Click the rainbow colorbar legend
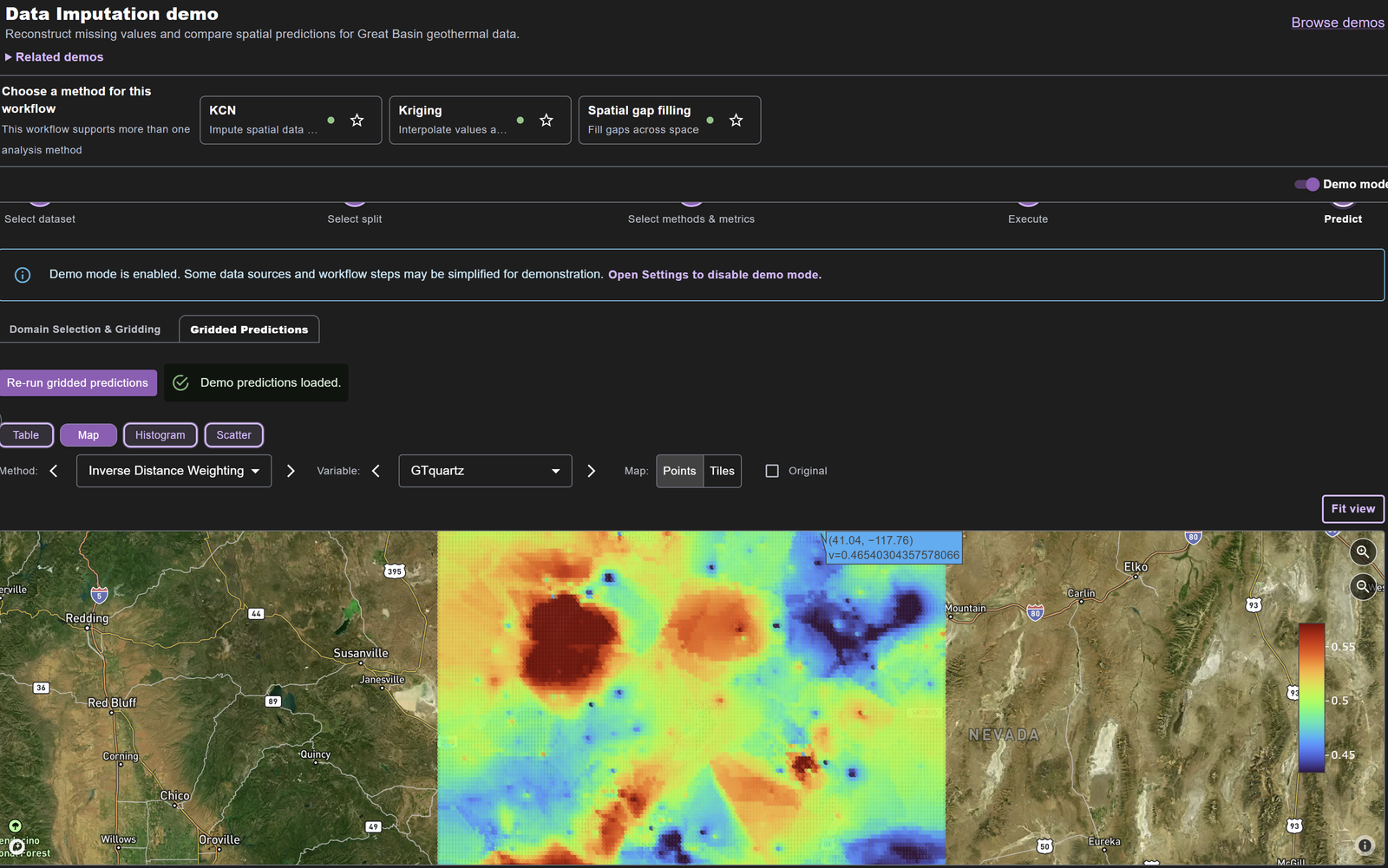1388x868 pixels. [1312, 698]
